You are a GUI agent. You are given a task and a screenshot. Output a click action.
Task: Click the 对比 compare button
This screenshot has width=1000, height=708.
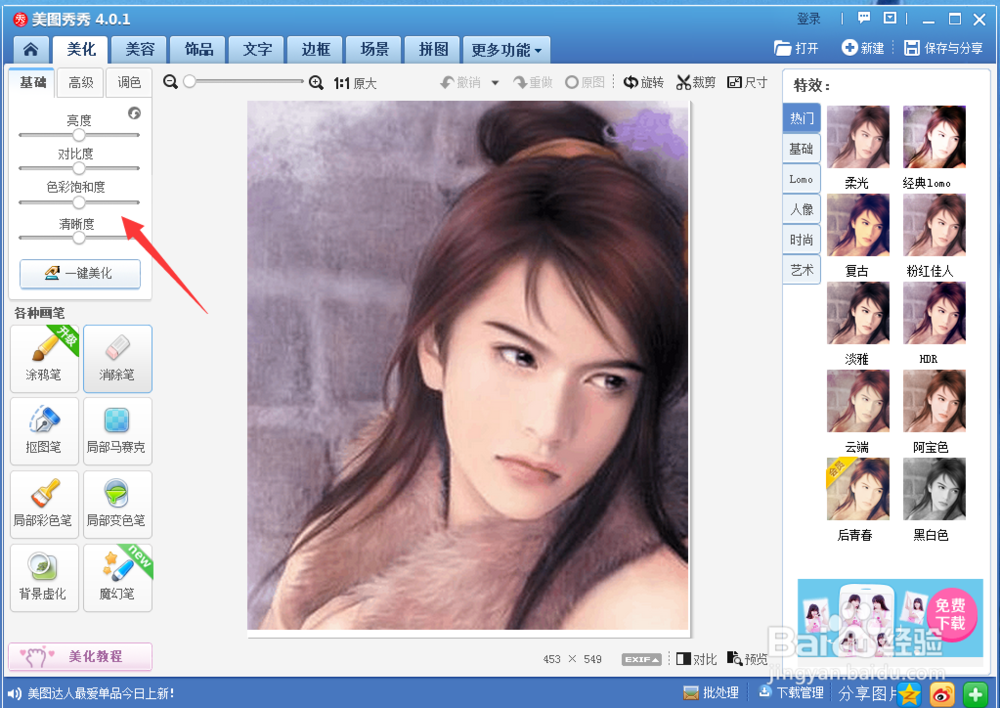pyautogui.click(x=696, y=659)
